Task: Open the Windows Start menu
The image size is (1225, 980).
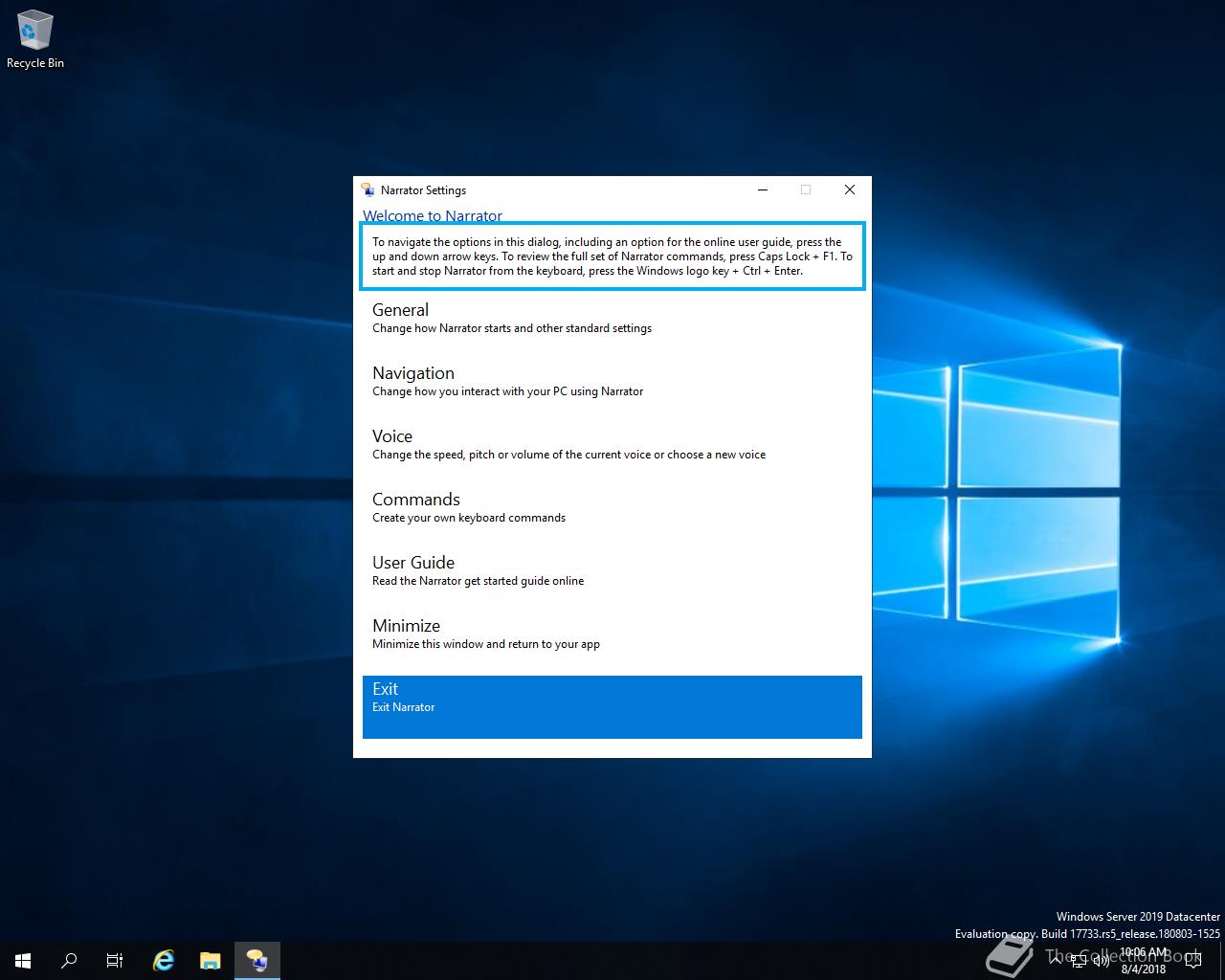Action: coord(23,961)
